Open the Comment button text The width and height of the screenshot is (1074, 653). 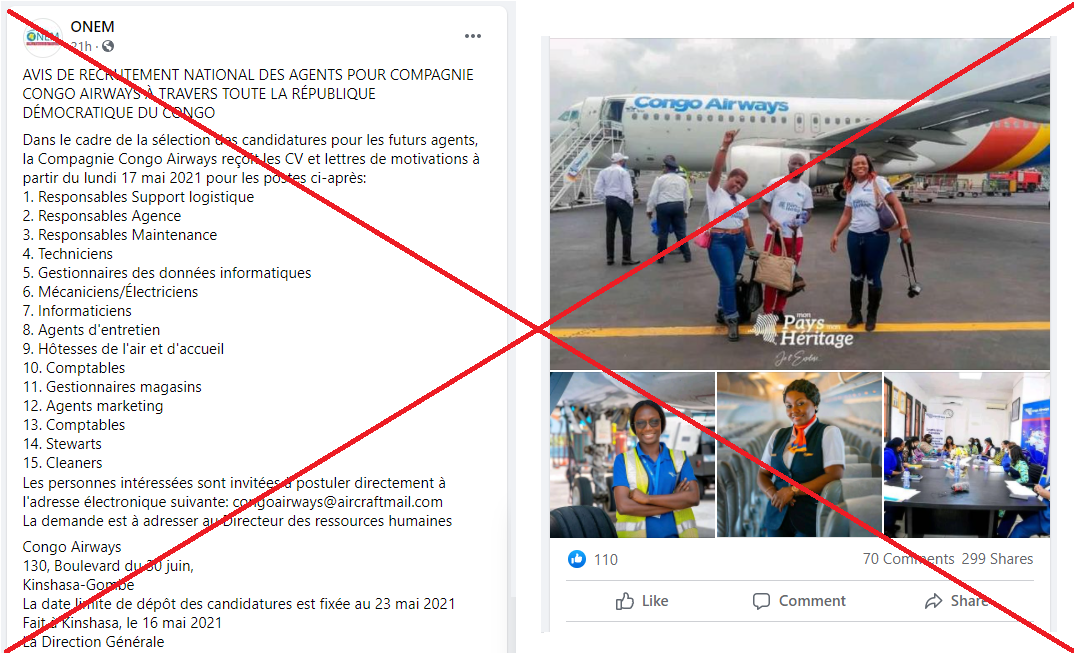tap(812, 601)
